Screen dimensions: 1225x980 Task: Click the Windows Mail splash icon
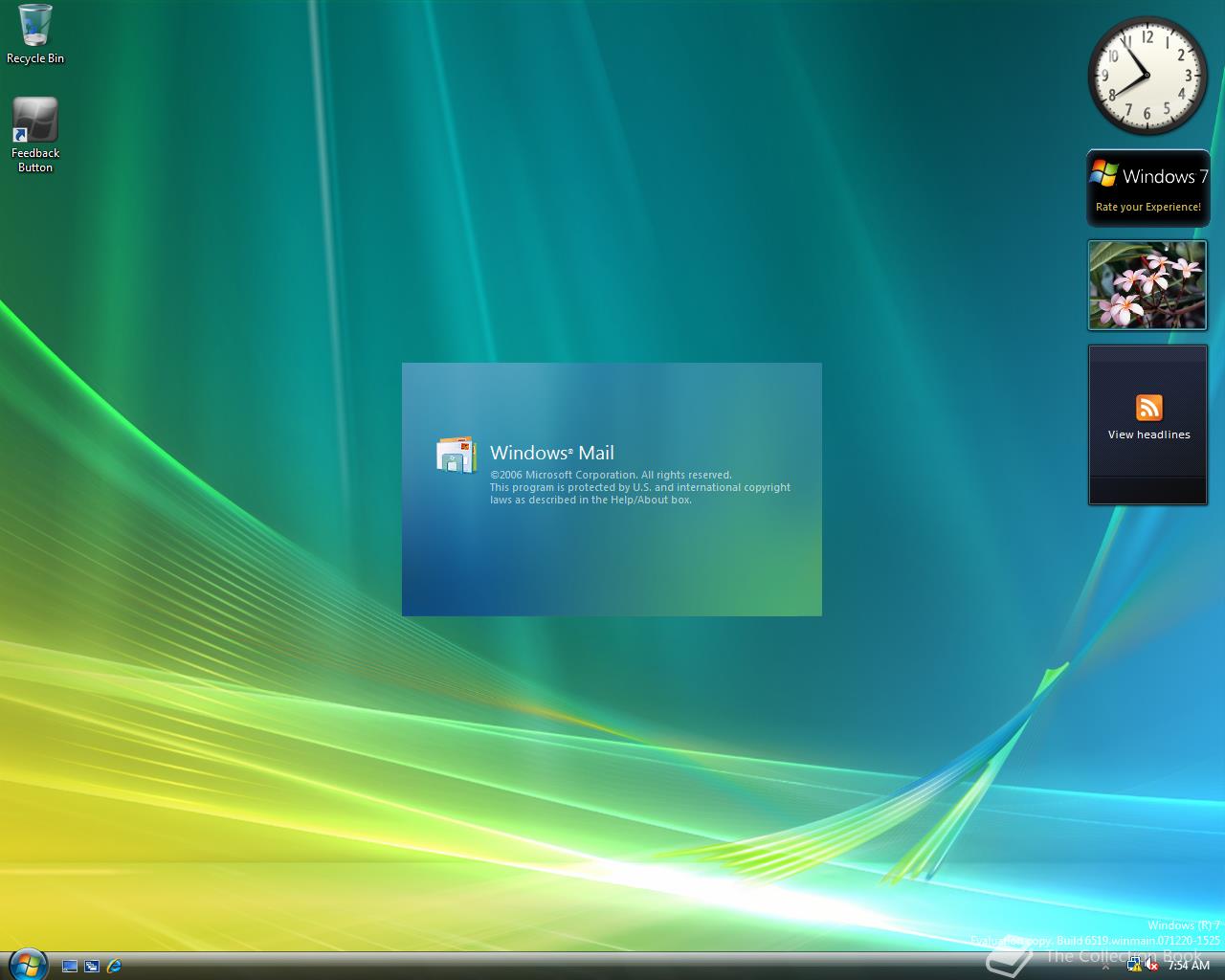coord(457,455)
